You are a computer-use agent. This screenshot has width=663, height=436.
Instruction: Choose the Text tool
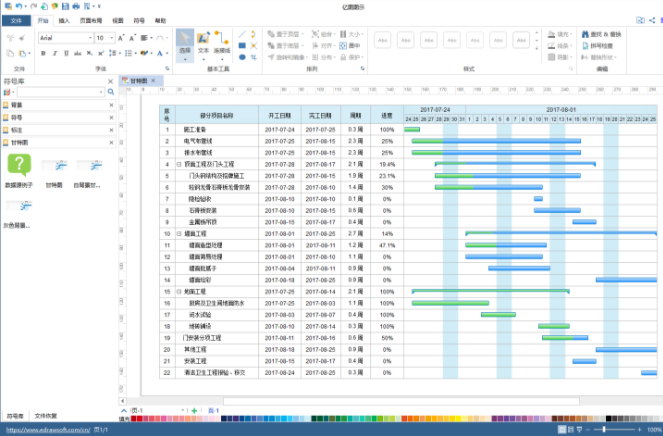coord(203,43)
